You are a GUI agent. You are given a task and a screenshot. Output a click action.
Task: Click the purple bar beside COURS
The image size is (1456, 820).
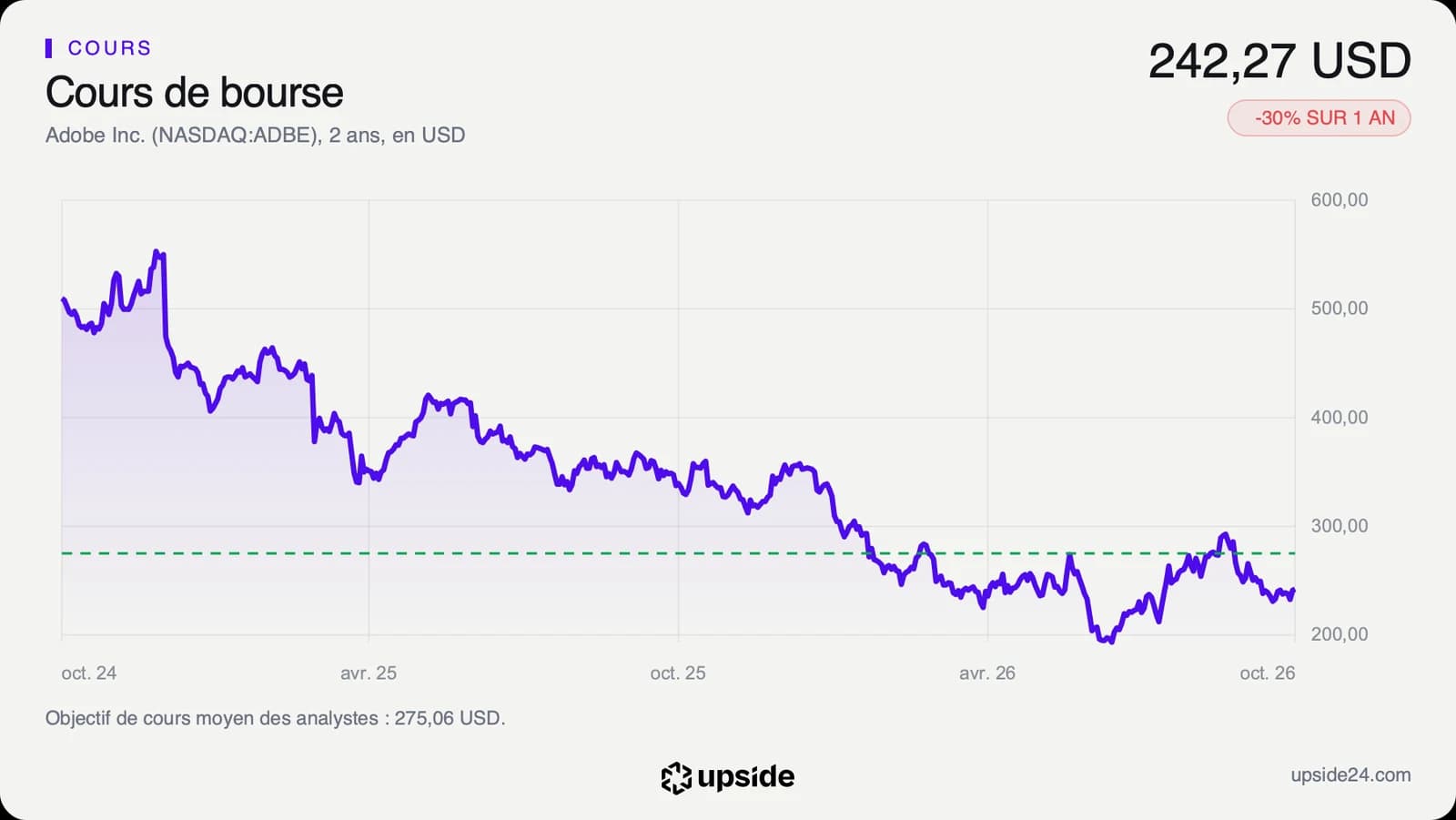pyautogui.click(x=48, y=48)
